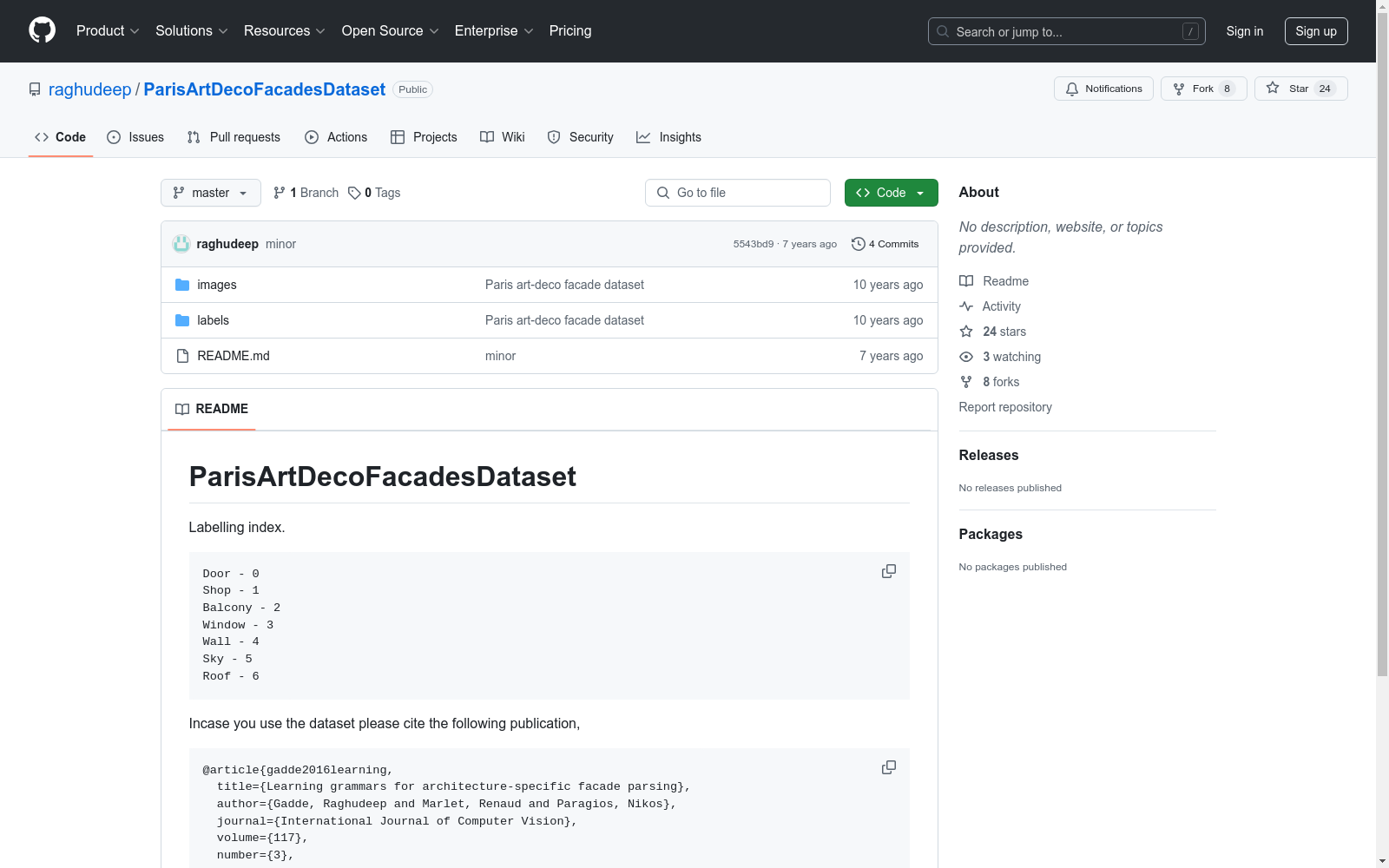Select the README tab heading
Viewport: 1389px width, 868px height.
[x=212, y=409]
